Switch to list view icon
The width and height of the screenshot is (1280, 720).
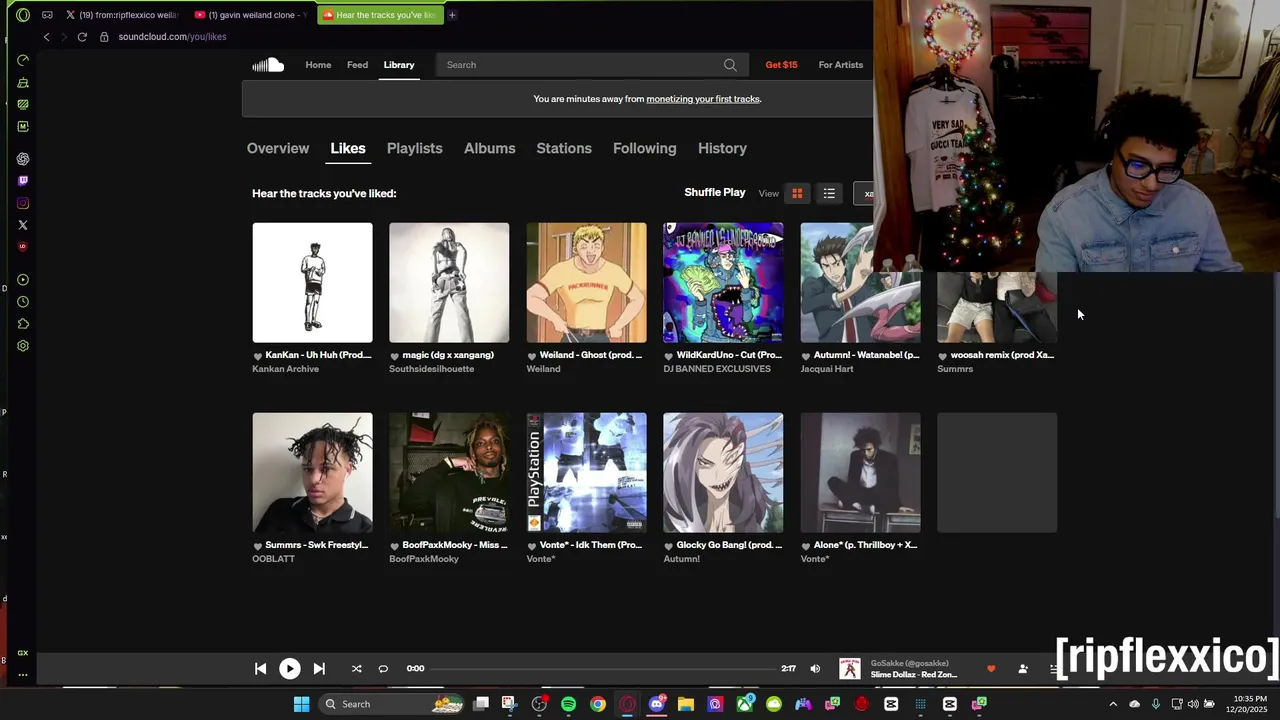pyautogui.click(x=829, y=193)
